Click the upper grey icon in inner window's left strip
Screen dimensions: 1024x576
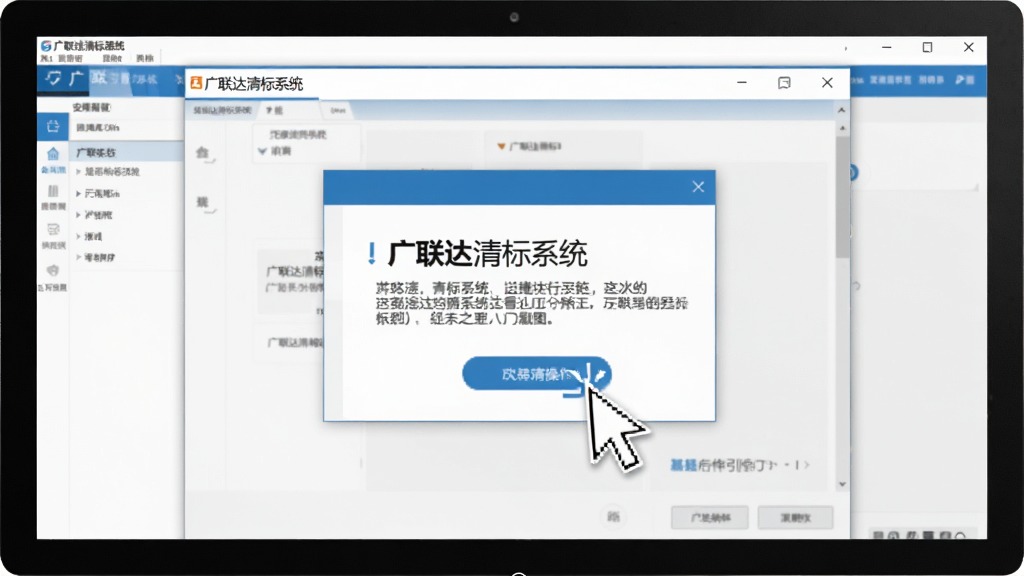(x=203, y=153)
